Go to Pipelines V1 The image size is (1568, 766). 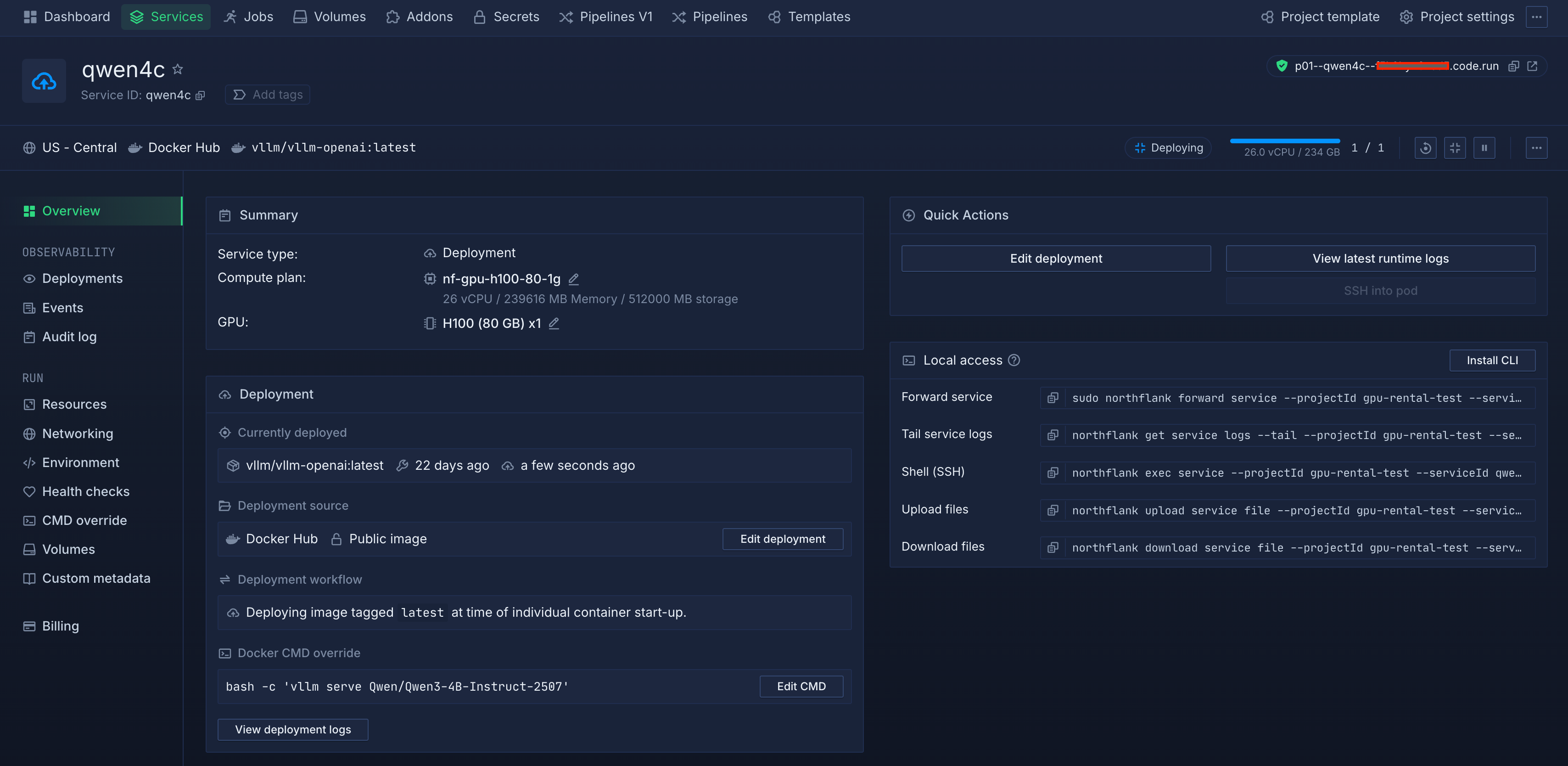point(605,17)
